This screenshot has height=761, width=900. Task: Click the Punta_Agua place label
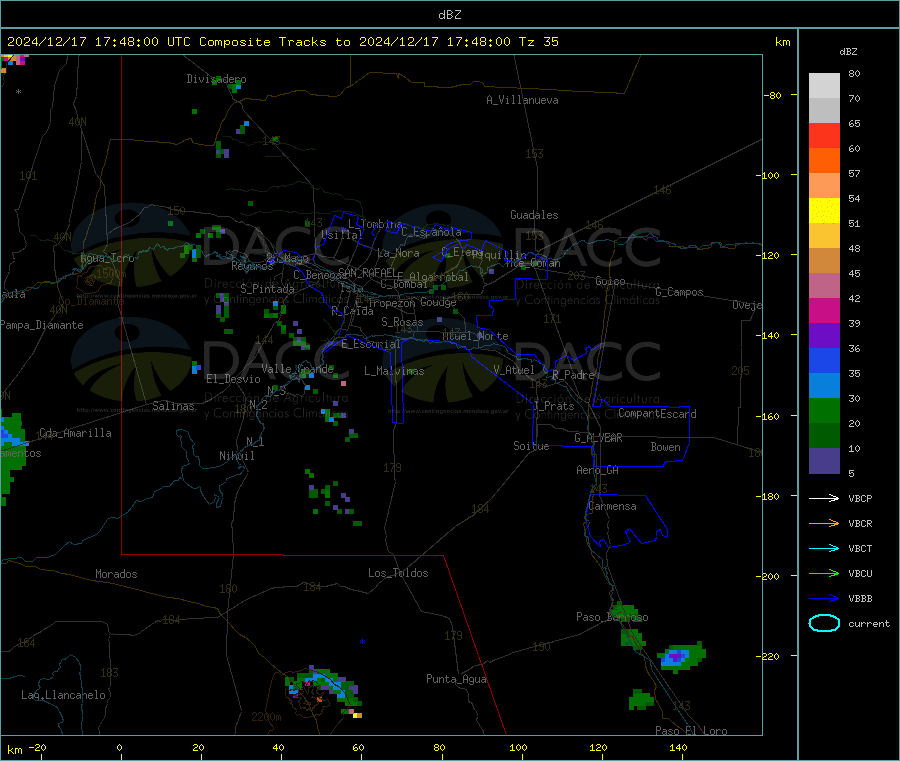tap(456, 679)
